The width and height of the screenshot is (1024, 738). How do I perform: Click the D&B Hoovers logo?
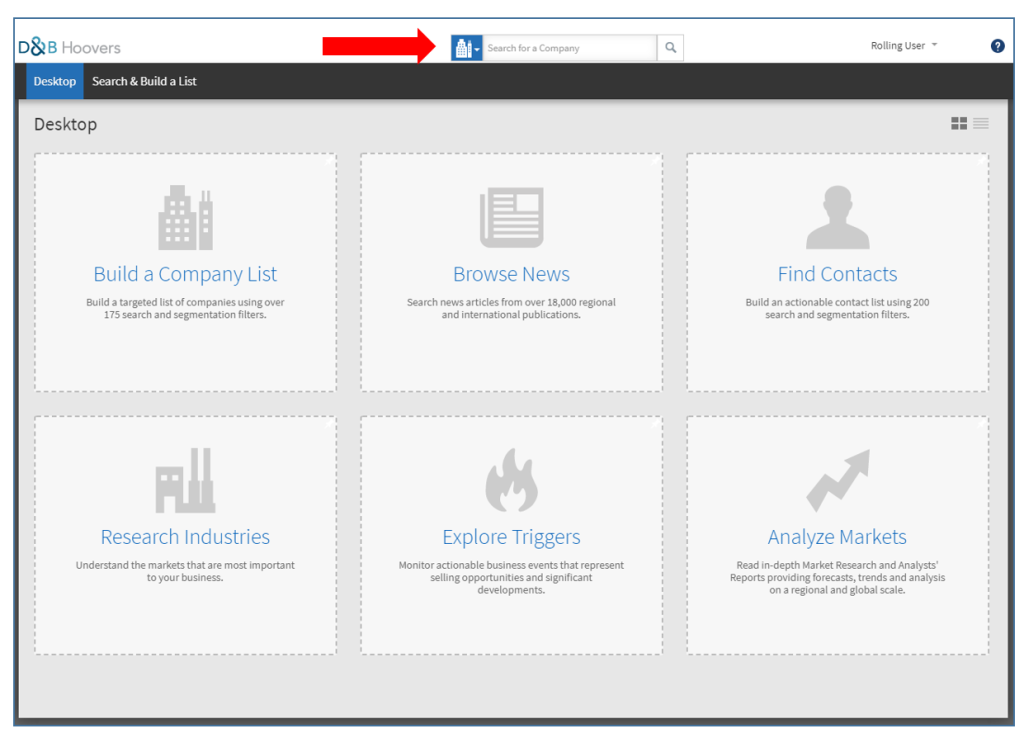(69, 47)
